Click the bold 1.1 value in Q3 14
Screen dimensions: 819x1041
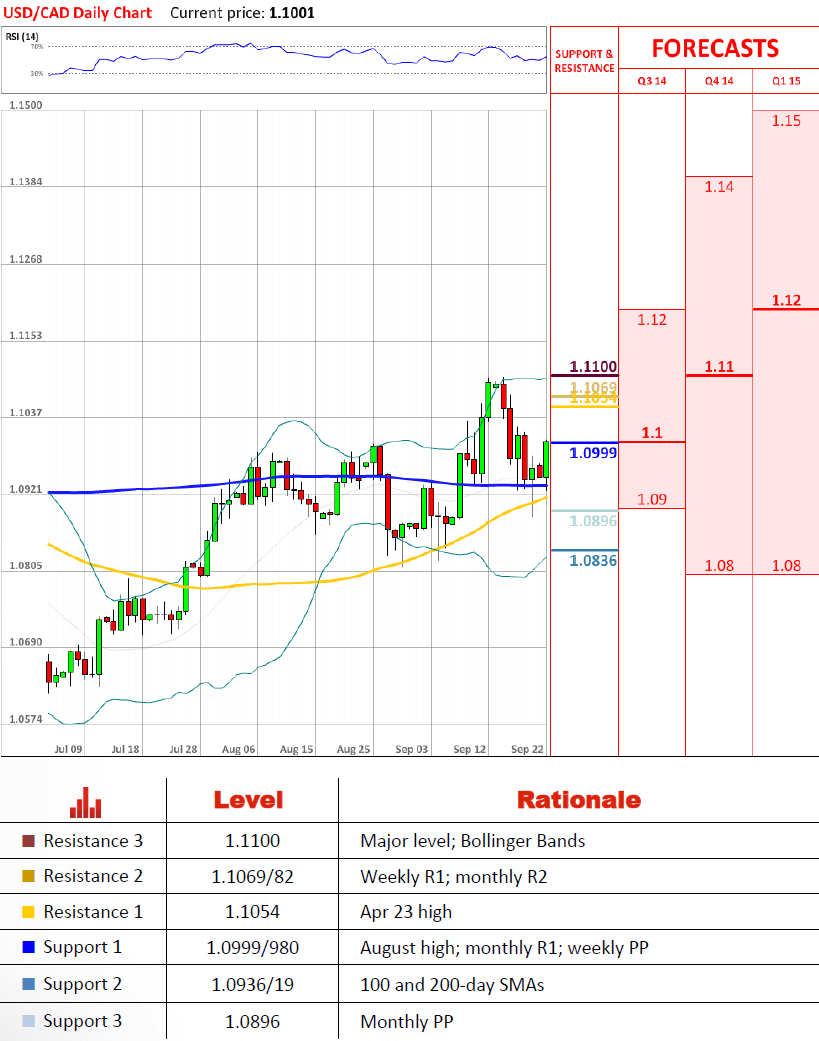(x=652, y=433)
